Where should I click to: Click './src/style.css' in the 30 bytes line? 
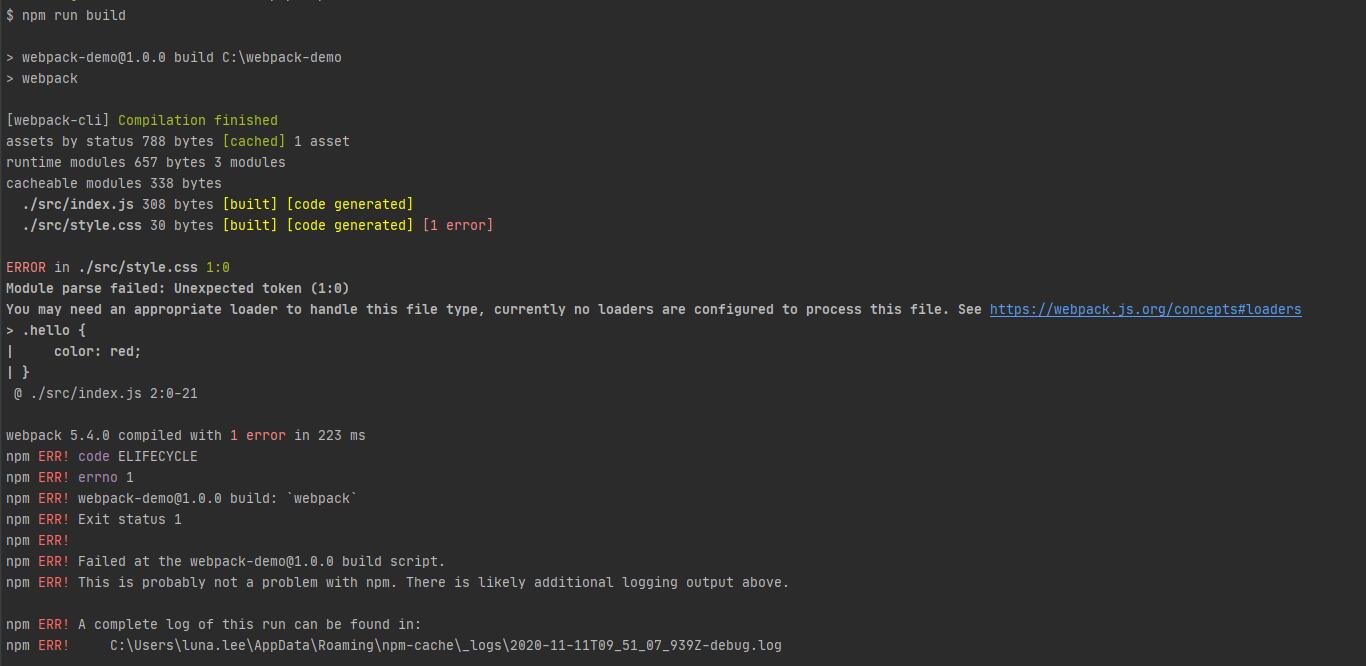click(81, 226)
